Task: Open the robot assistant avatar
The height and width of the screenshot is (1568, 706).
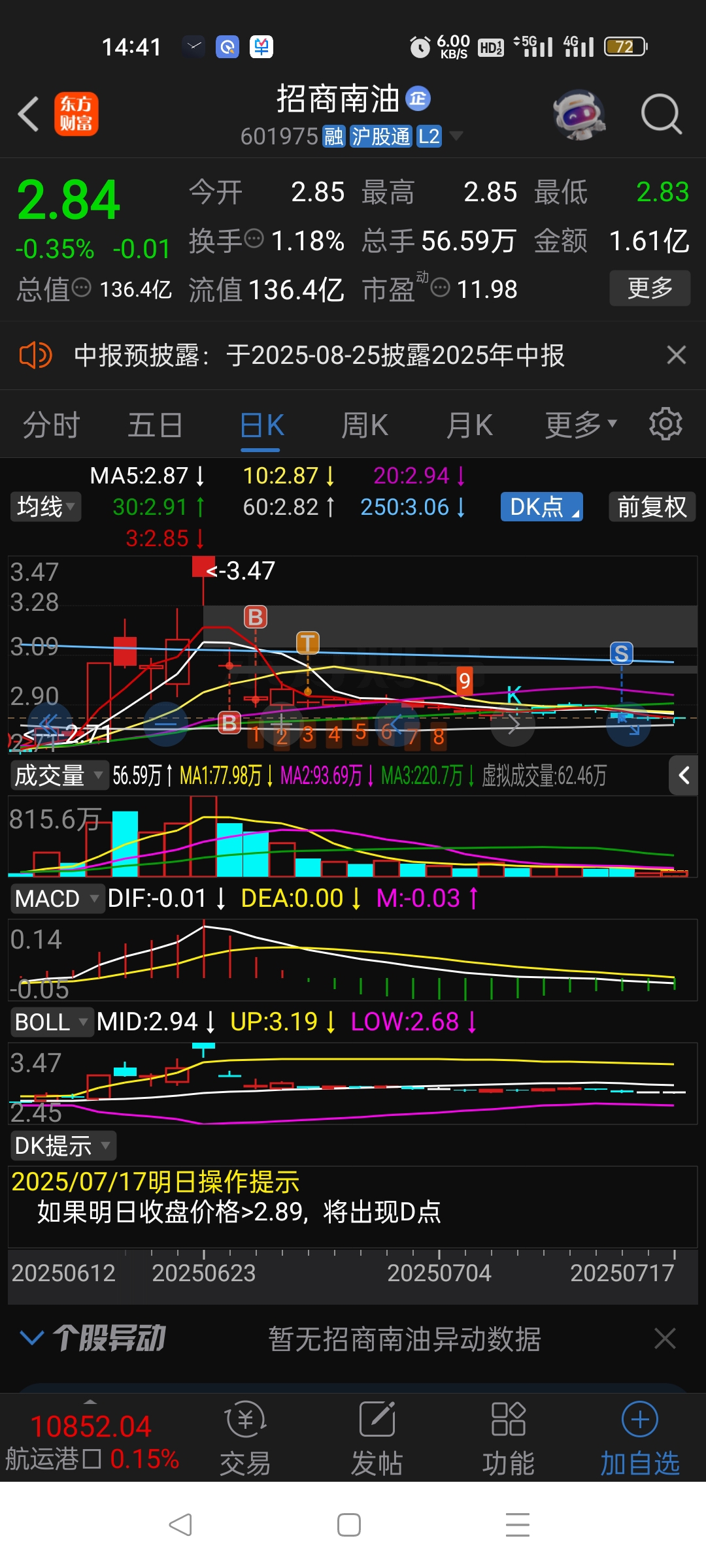Action: (578, 114)
